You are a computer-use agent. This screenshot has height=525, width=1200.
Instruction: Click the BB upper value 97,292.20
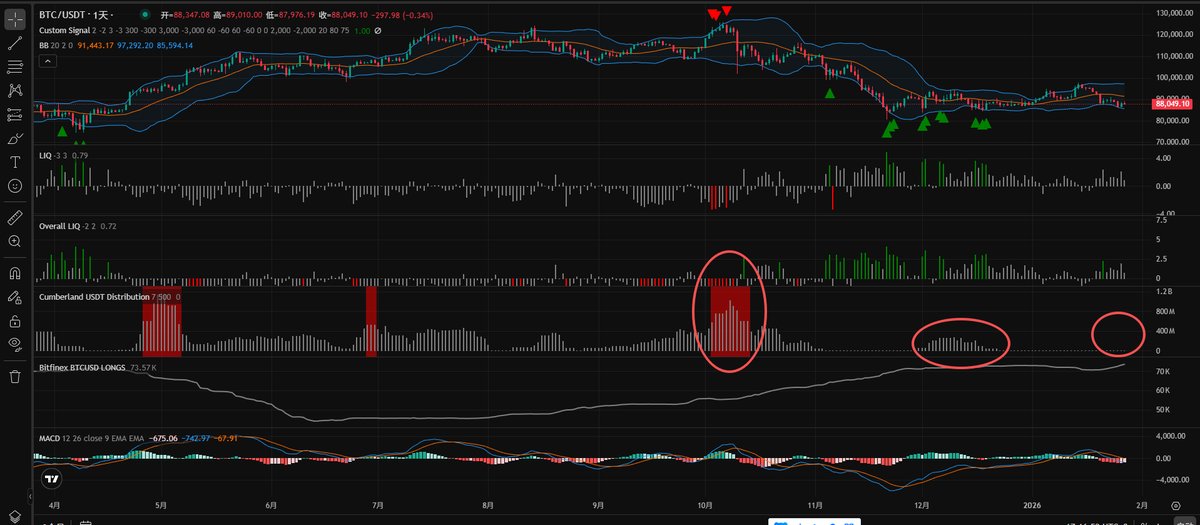(133, 45)
